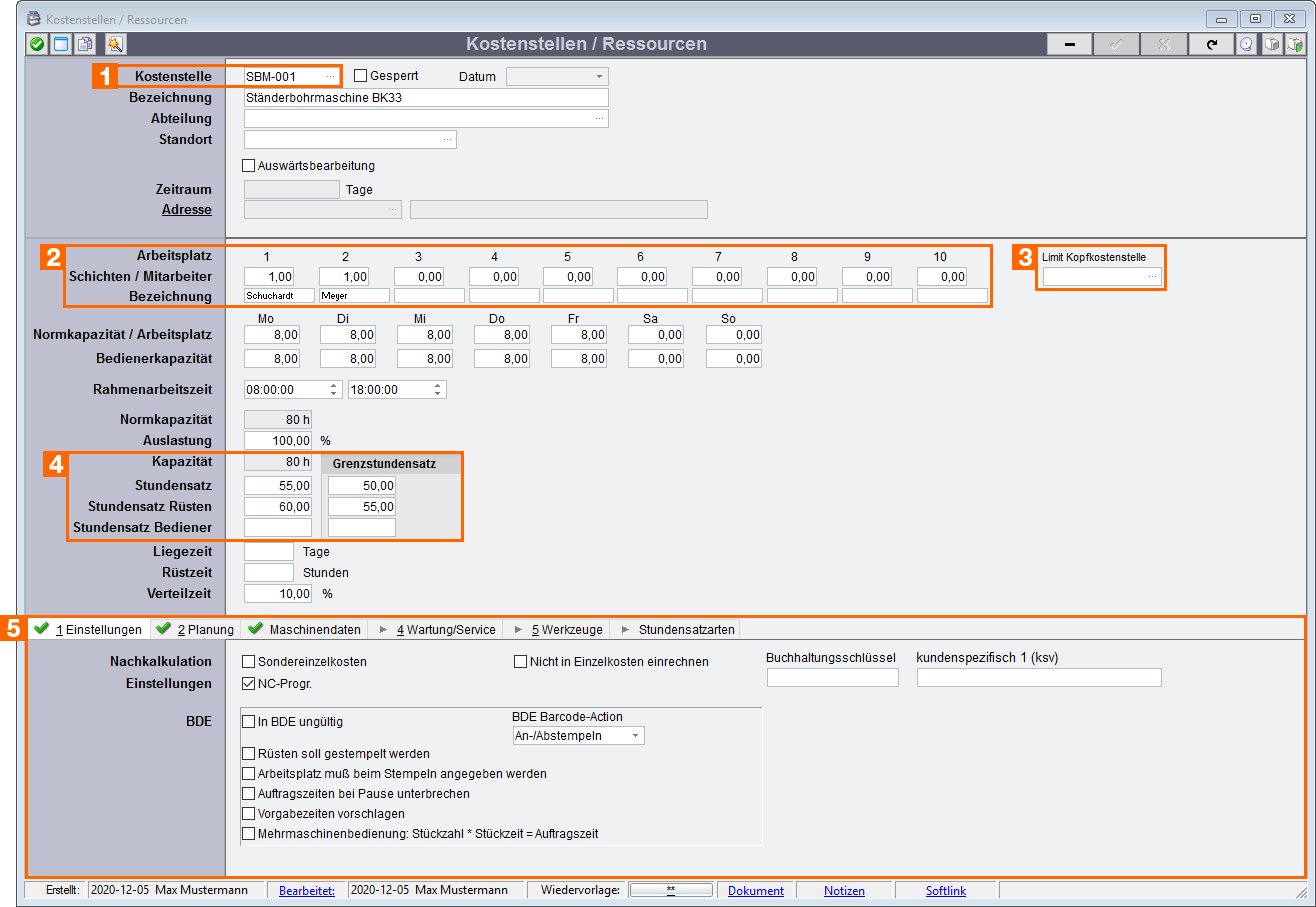Click the Bezeichnung field with Ständerbohrmaschine BK33
The image size is (1316, 907).
point(426,98)
